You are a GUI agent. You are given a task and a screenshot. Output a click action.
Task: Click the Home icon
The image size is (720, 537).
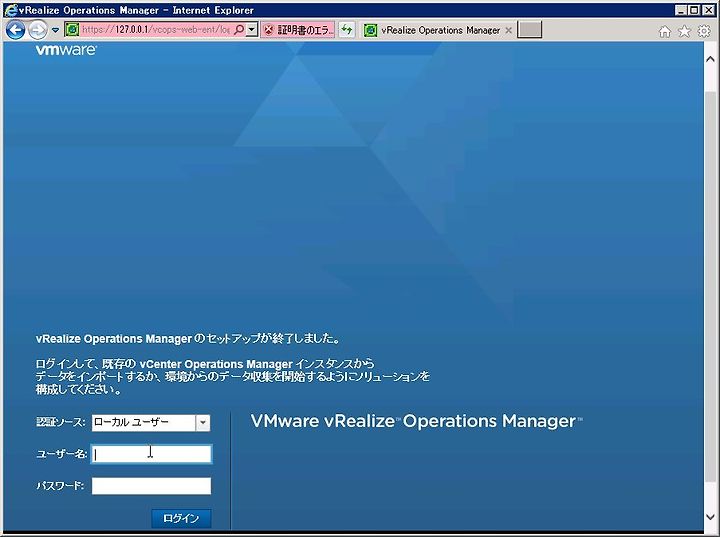pyautogui.click(x=664, y=31)
